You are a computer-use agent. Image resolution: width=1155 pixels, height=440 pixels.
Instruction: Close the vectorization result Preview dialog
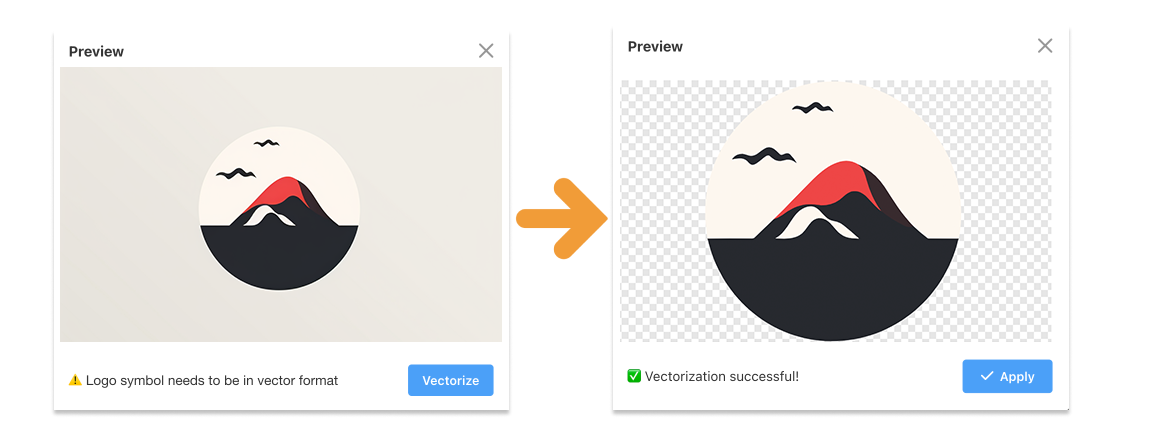[x=1045, y=46]
